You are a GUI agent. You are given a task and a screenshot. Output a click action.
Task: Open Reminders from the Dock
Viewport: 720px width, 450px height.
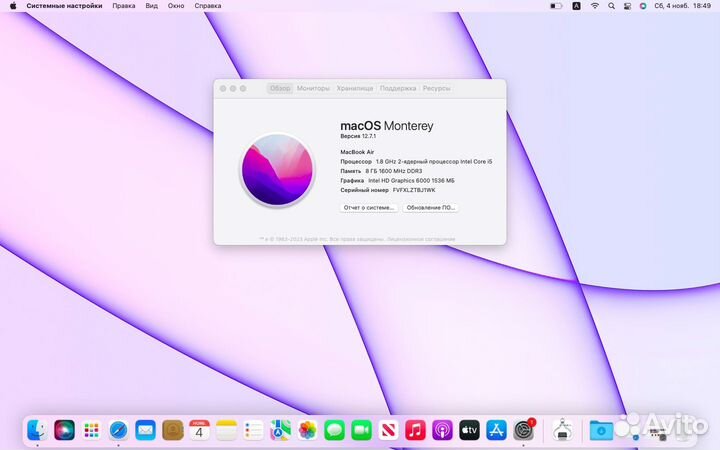click(x=253, y=430)
